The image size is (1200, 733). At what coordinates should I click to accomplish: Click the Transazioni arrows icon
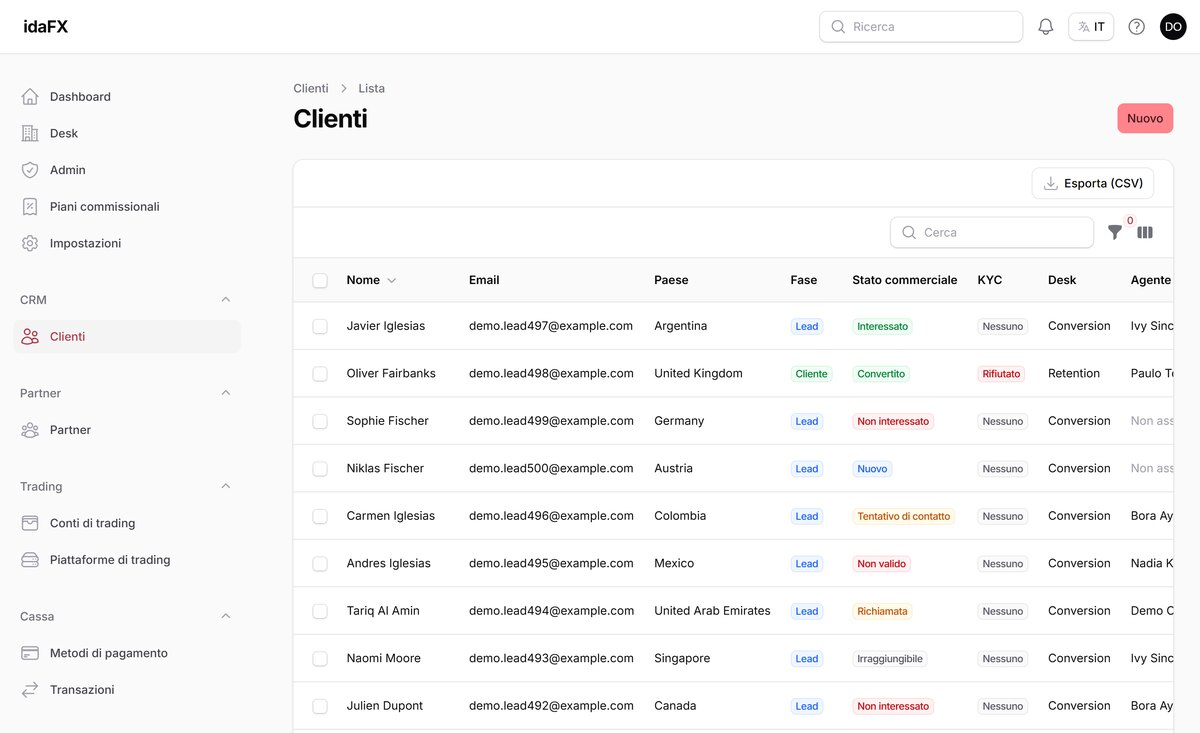30,690
